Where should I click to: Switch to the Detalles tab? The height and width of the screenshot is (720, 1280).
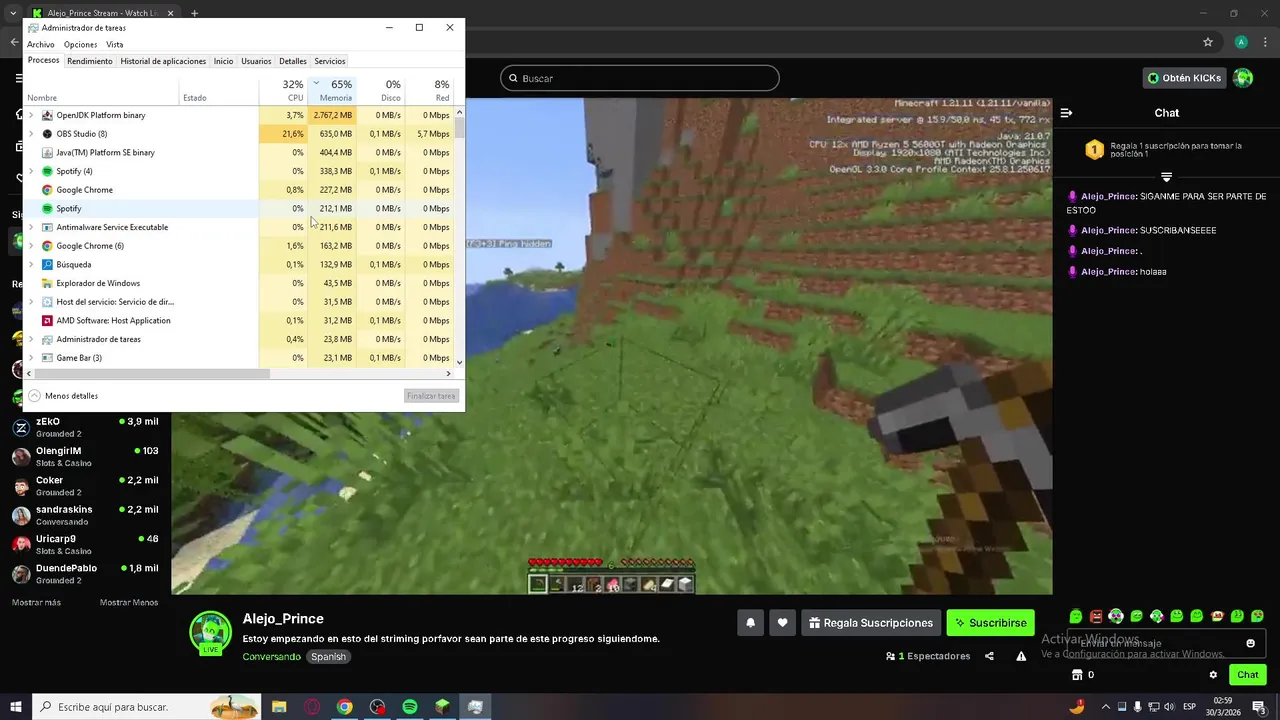[293, 61]
